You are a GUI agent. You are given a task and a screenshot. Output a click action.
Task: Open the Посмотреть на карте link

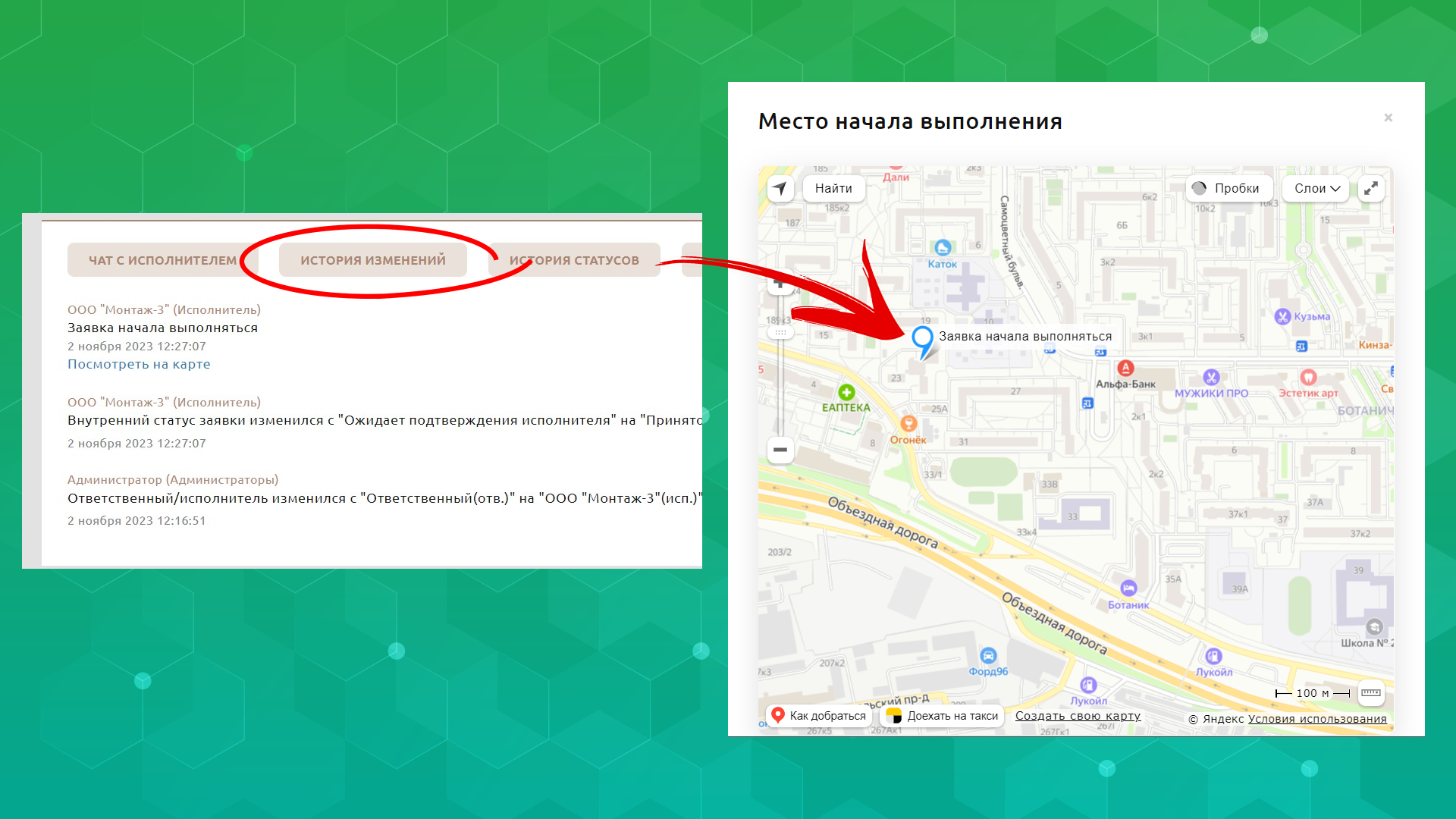click(139, 364)
